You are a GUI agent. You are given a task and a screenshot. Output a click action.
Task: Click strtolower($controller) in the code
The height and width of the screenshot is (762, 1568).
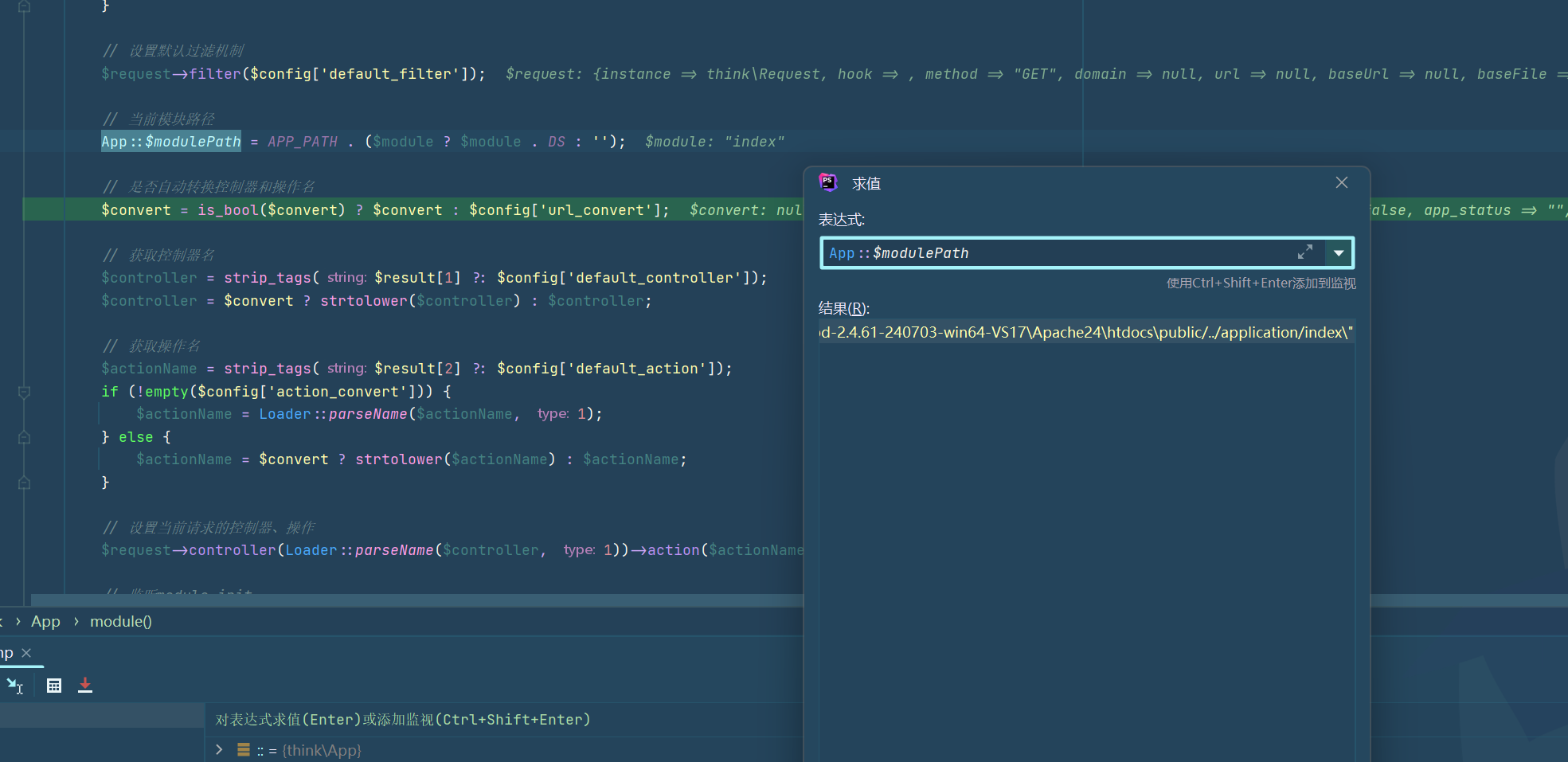pyautogui.click(x=420, y=300)
